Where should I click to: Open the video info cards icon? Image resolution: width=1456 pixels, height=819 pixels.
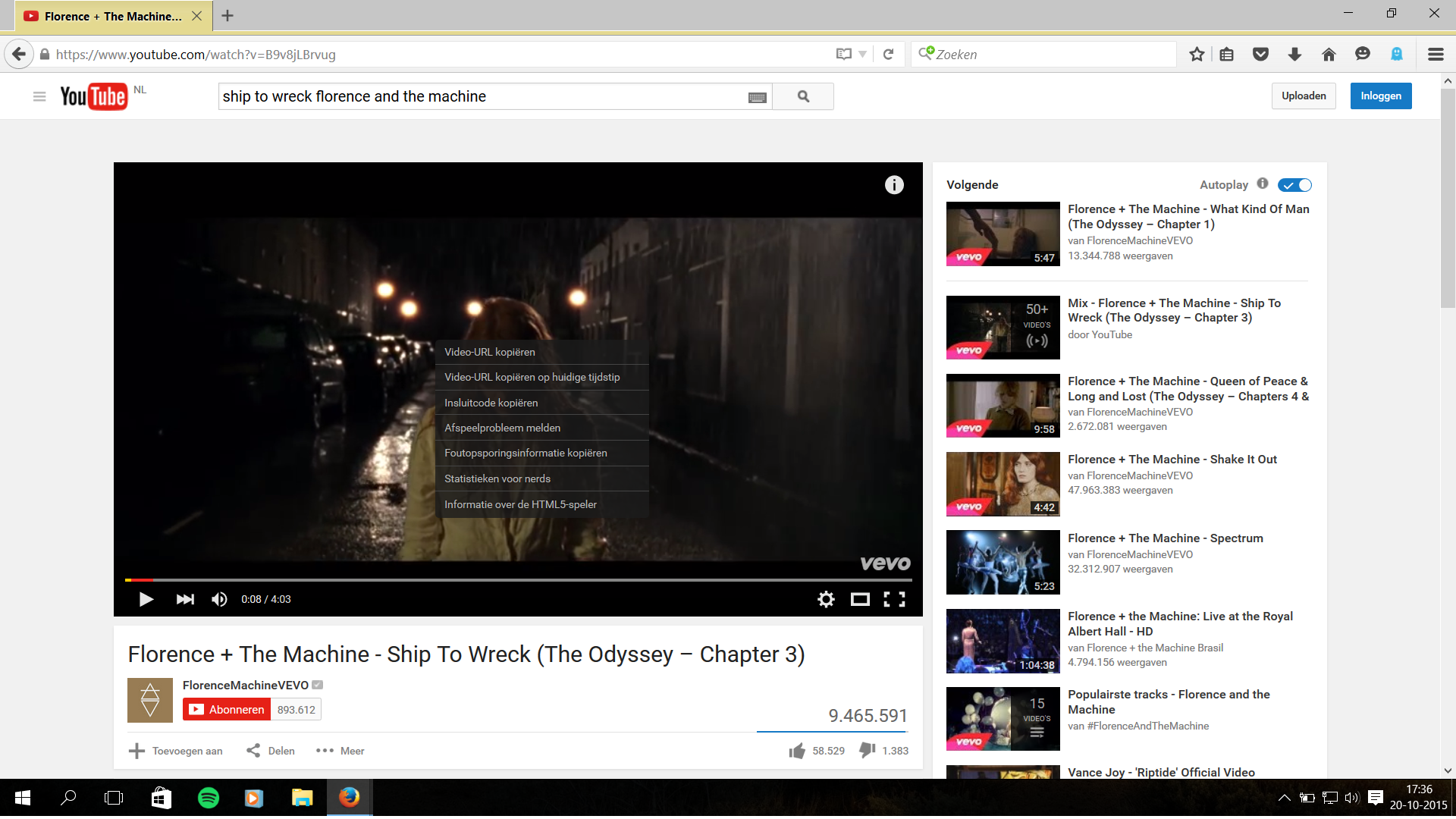pos(894,185)
